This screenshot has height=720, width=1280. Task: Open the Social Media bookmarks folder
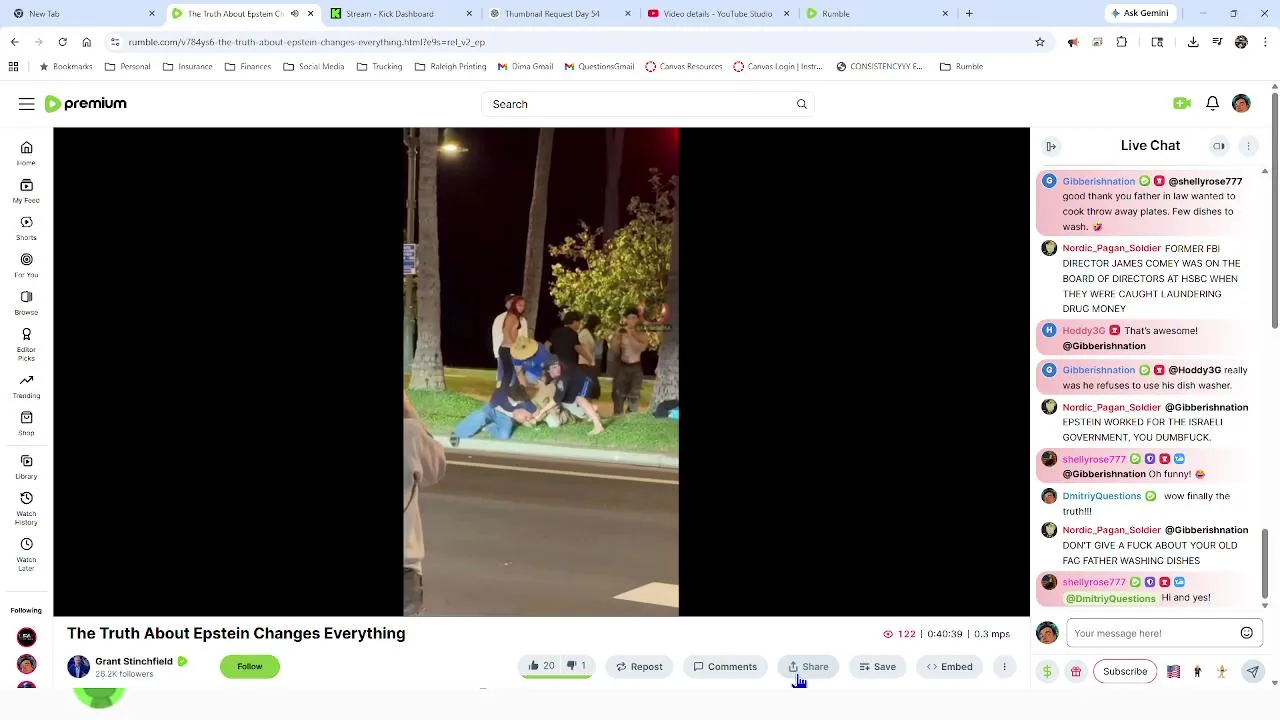click(x=314, y=67)
